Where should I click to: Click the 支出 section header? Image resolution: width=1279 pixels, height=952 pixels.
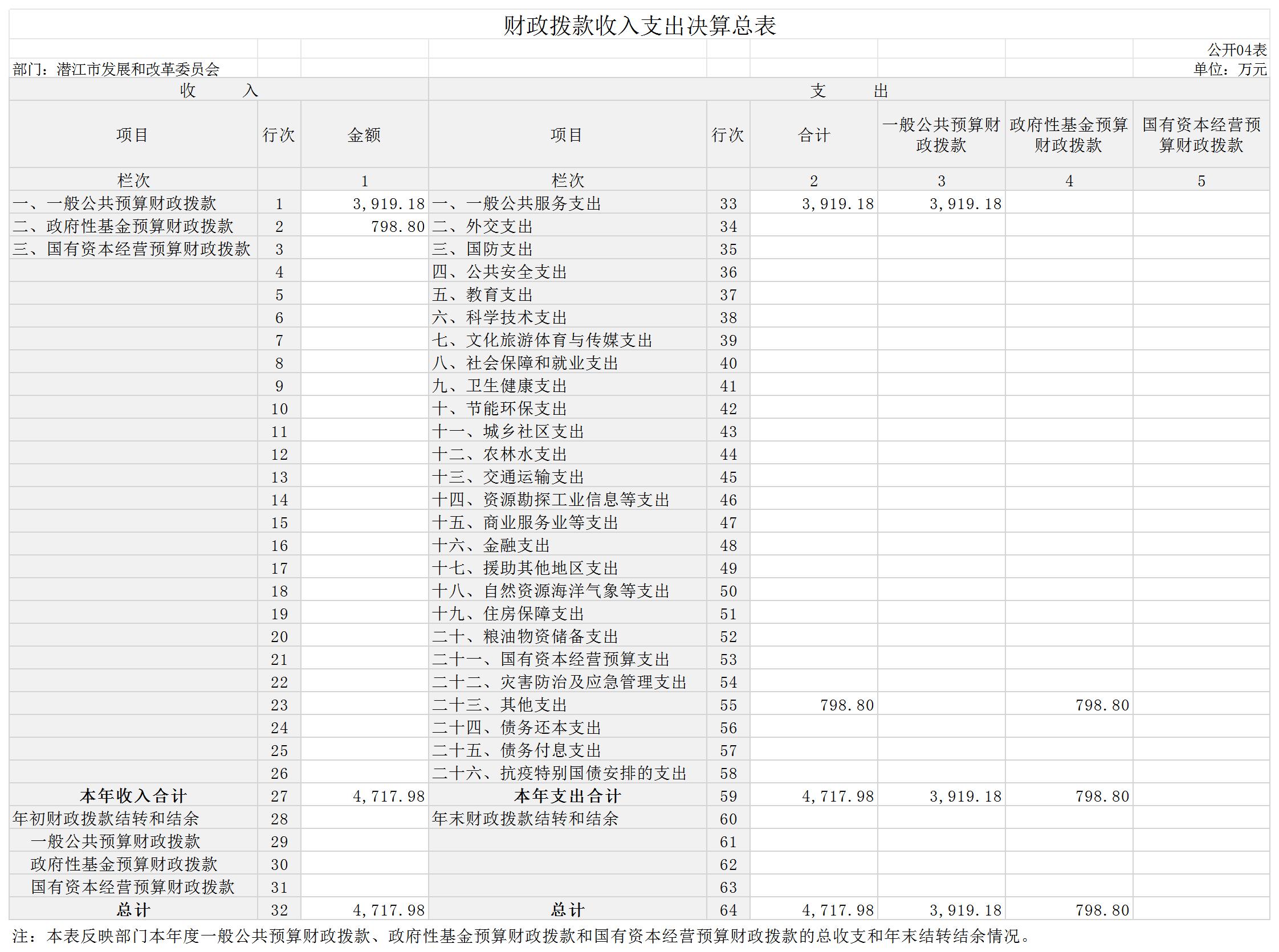click(849, 91)
